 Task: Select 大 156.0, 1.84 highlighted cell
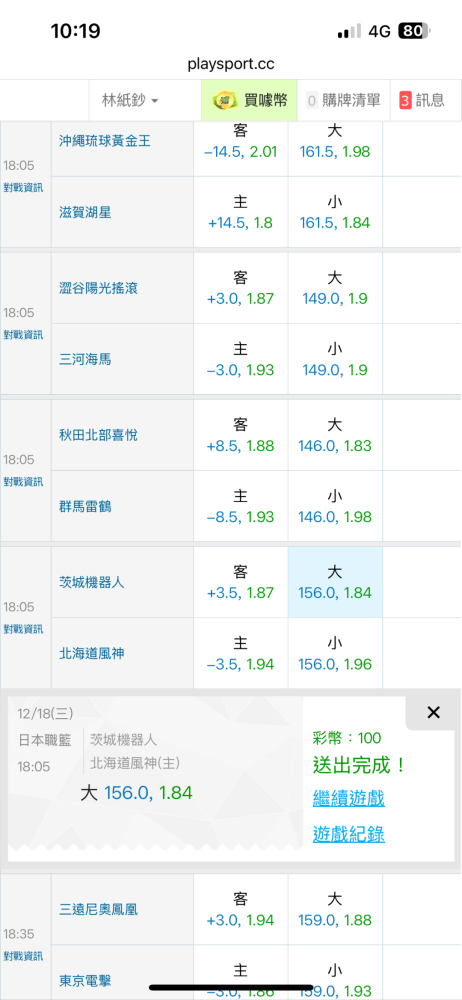point(335,582)
